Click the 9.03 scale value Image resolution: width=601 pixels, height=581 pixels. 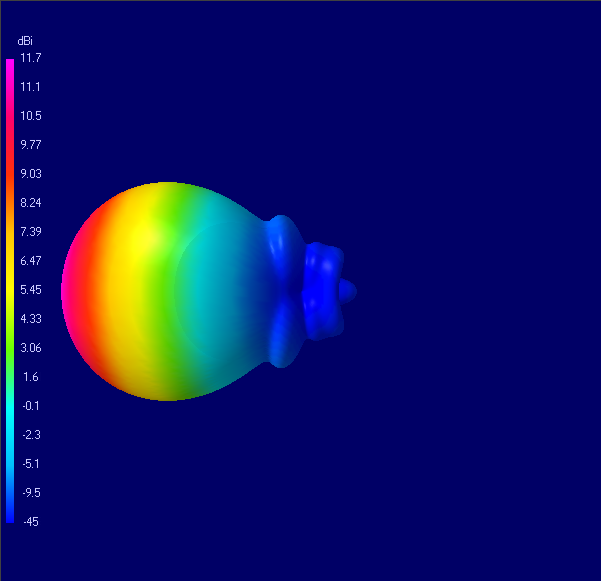(31, 174)
